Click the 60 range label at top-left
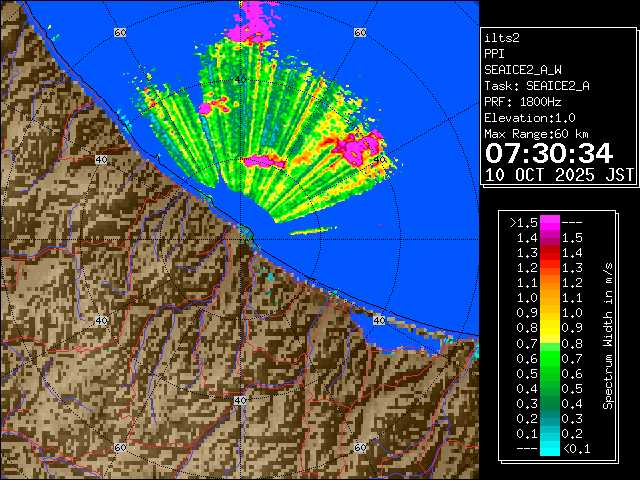The height and width of the screenshot is (480, 640). pyautogui.click(x=120, y=33)
